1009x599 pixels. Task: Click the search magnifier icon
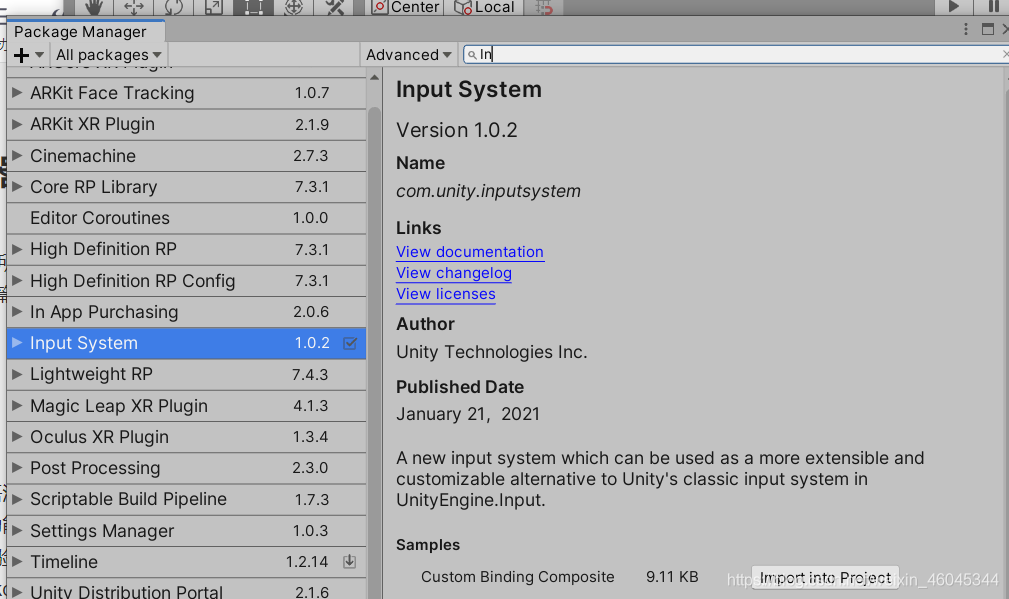coord(472,55)
